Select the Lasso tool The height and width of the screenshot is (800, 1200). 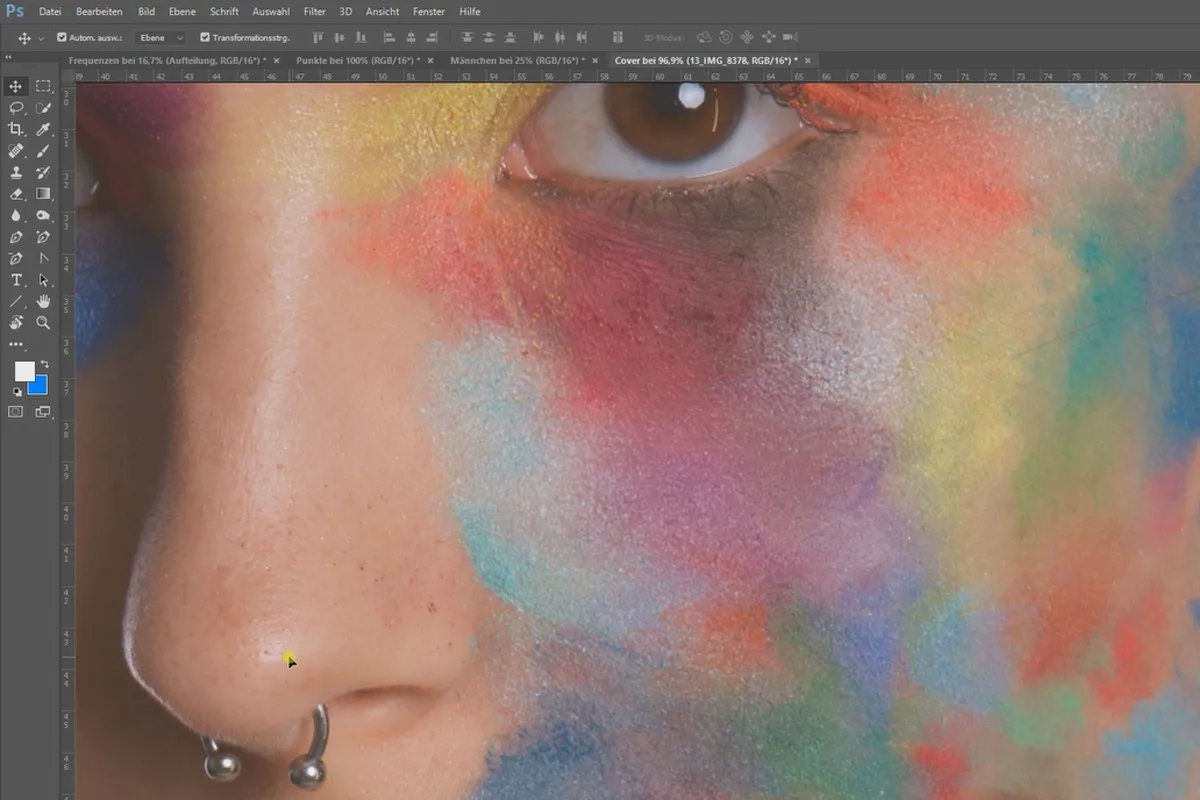point(16,108)
